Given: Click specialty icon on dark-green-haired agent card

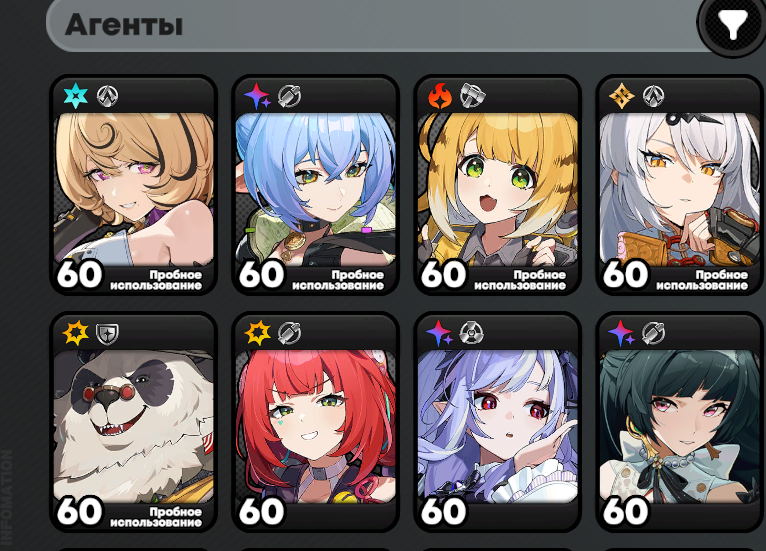Looking at the screenshot, I should 653,334.
